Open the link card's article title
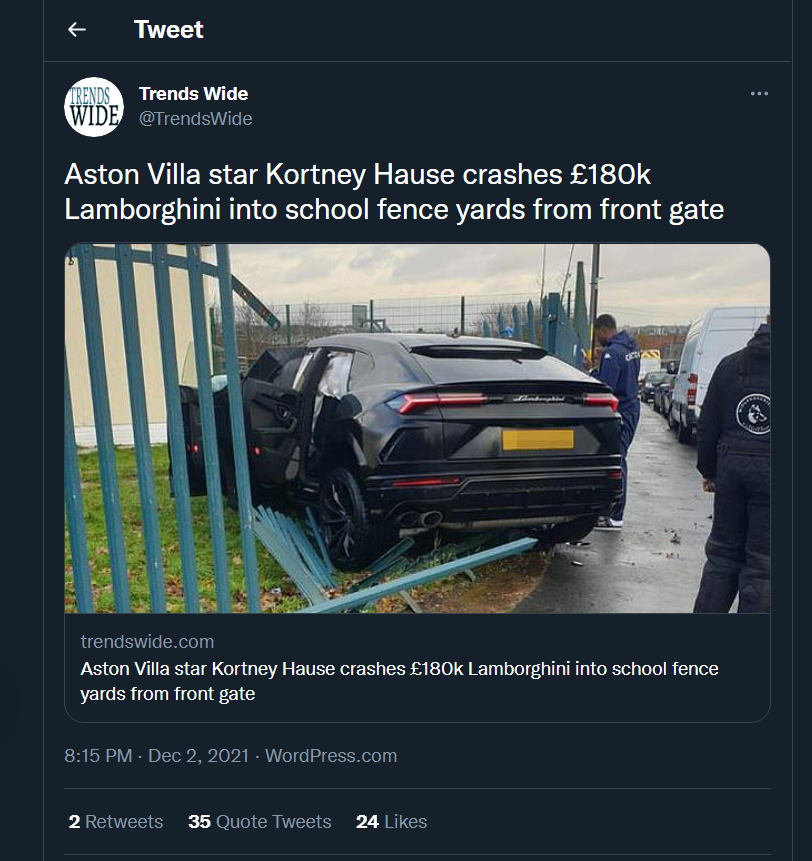 point(399,680)
